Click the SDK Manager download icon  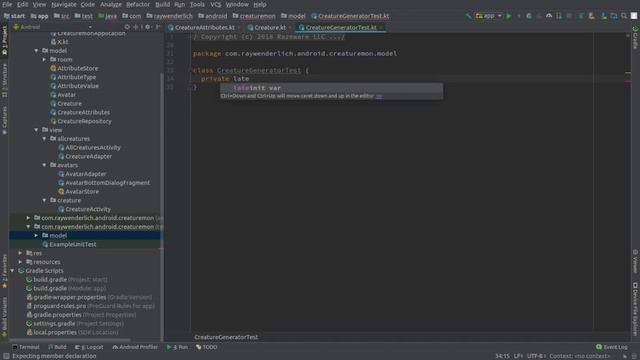(604, 16)
